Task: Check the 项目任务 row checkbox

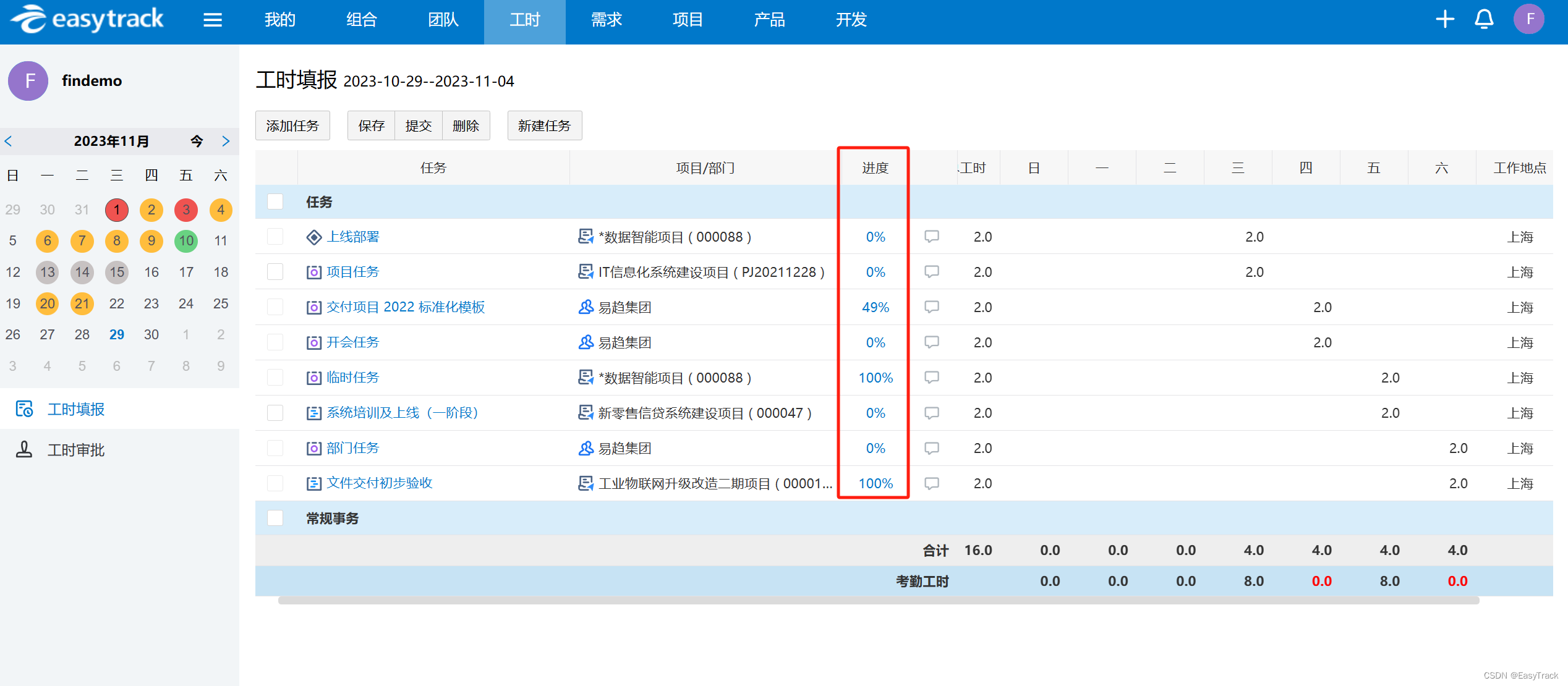Action: 275,272
